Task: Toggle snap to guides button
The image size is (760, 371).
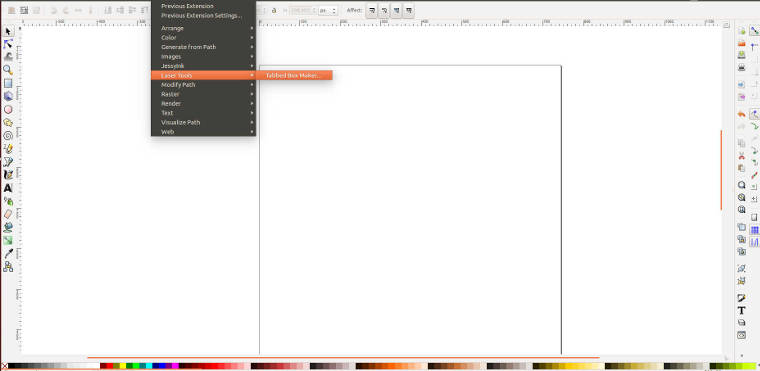Action: [754, 242]
